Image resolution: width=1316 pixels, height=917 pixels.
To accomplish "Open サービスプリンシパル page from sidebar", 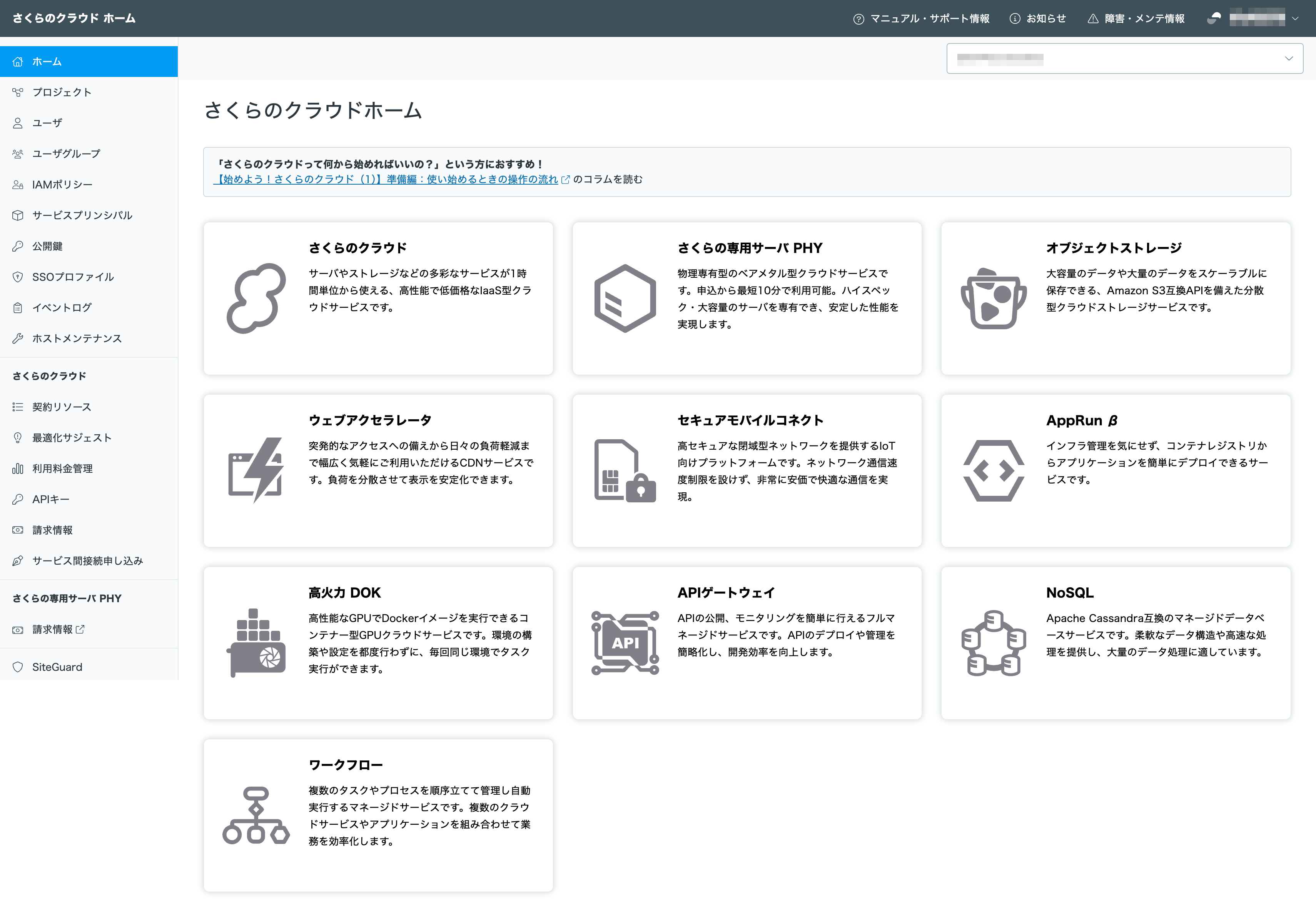I will (x=89, y=215).
